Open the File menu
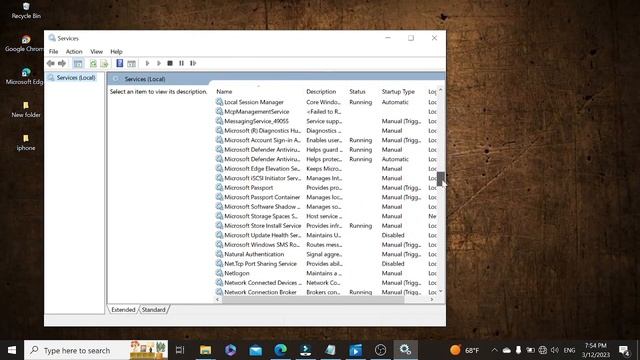640x360 pixels. tap(53, 51)
